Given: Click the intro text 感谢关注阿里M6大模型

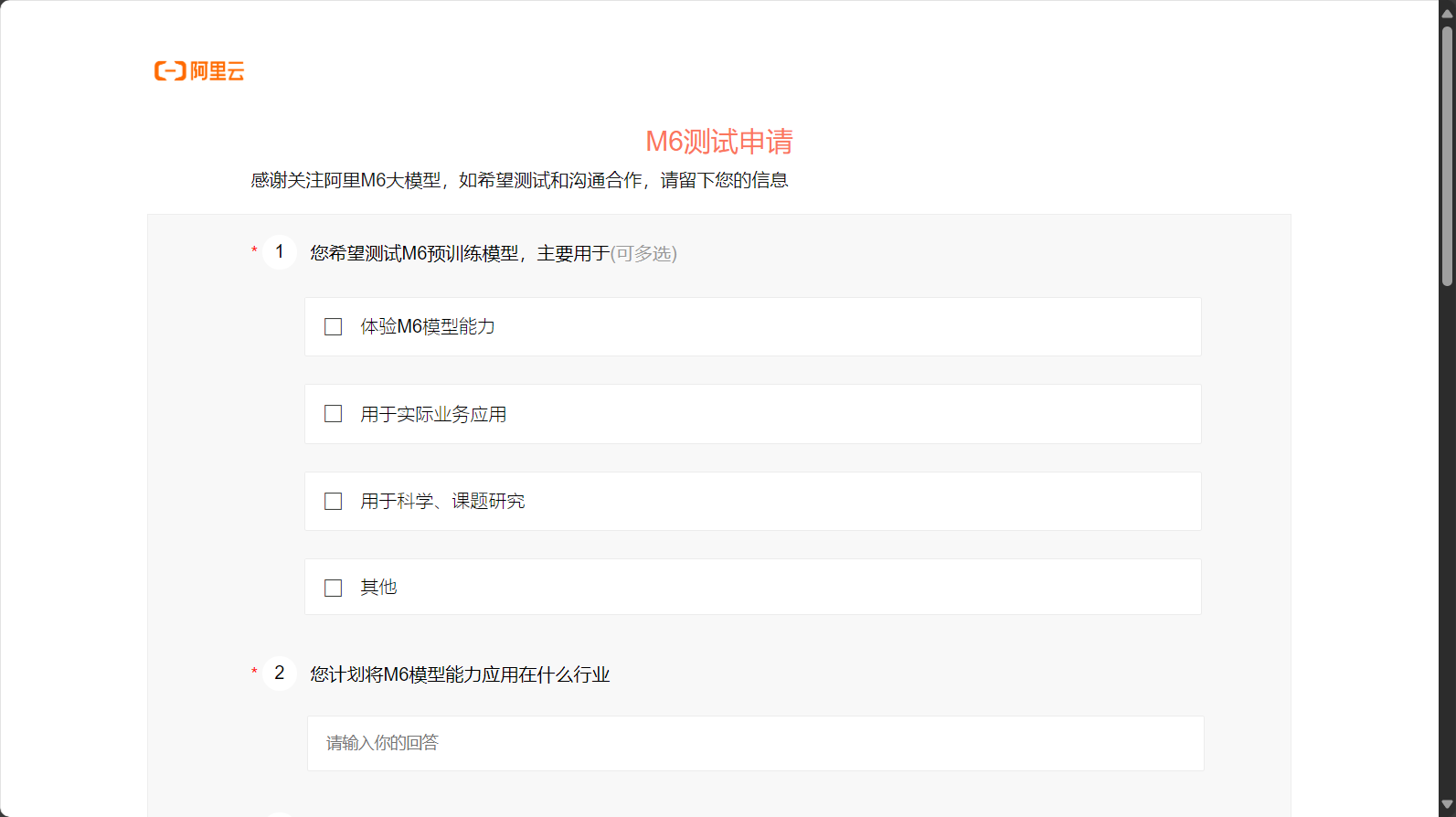Looking at the screenshot, I should (x=345, y=180).
